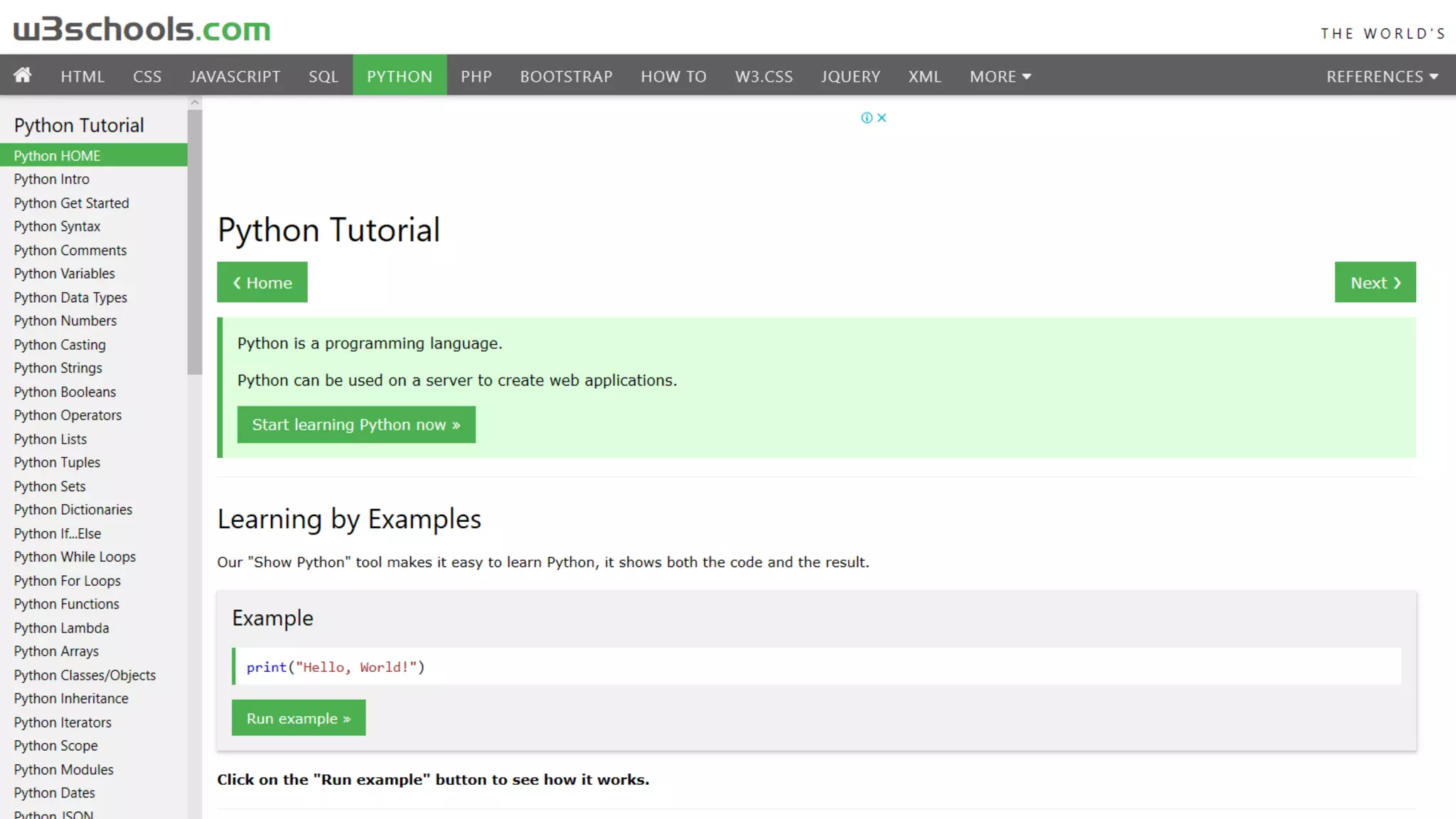Open Python Tuples page
This screenshot has height=819, width=1456.
[94, 463]
